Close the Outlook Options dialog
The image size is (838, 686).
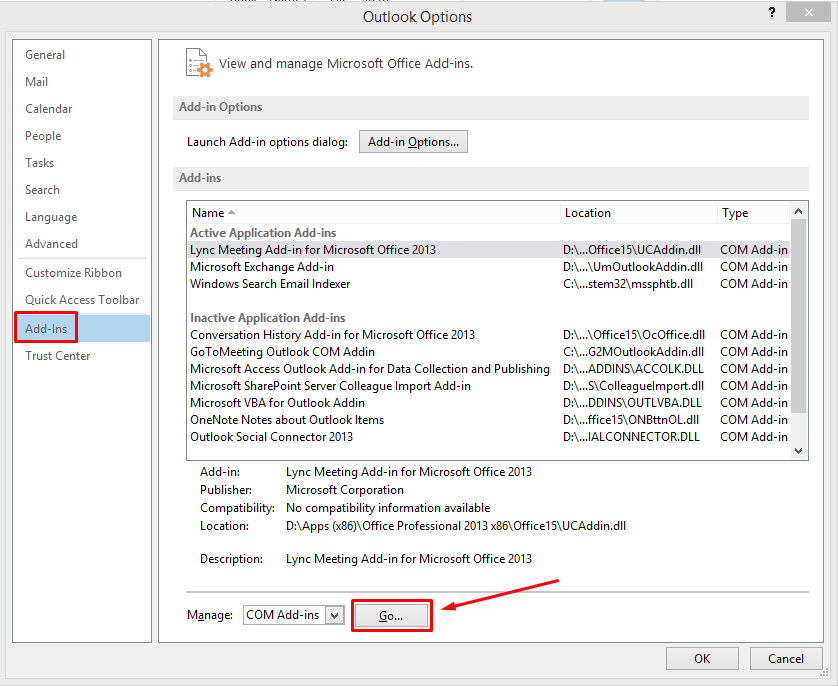point(809,12)
